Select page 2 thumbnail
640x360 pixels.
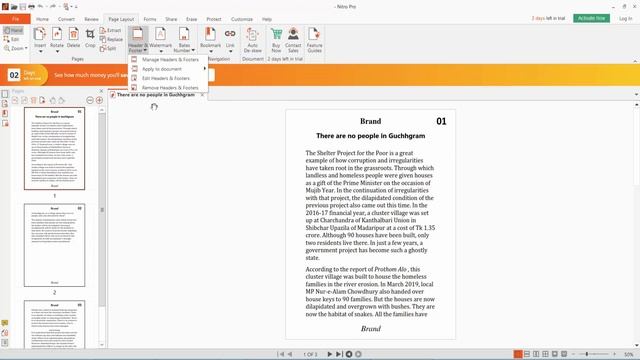pos(54,245)
